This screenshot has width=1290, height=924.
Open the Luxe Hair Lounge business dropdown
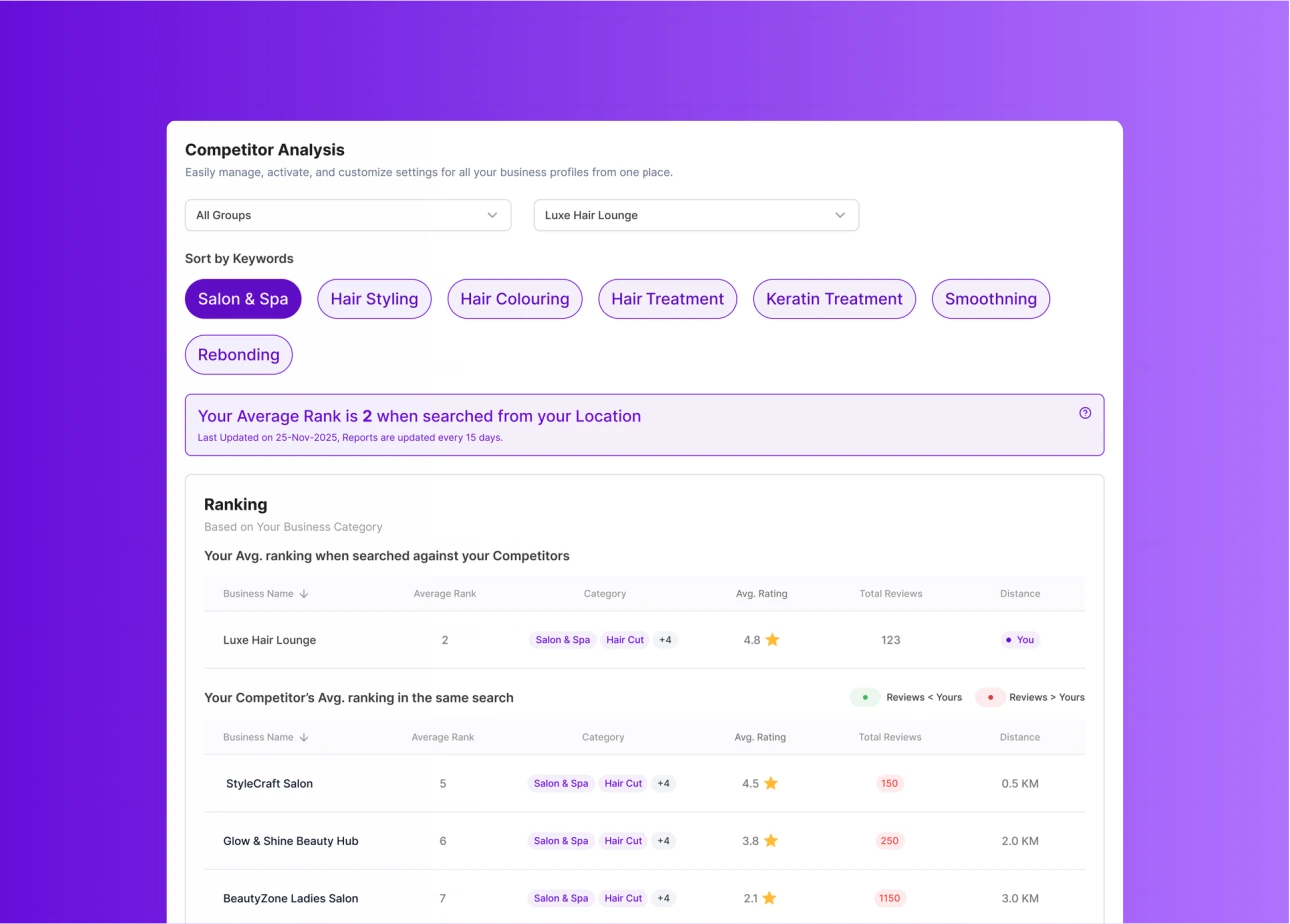tap(696, 215)
